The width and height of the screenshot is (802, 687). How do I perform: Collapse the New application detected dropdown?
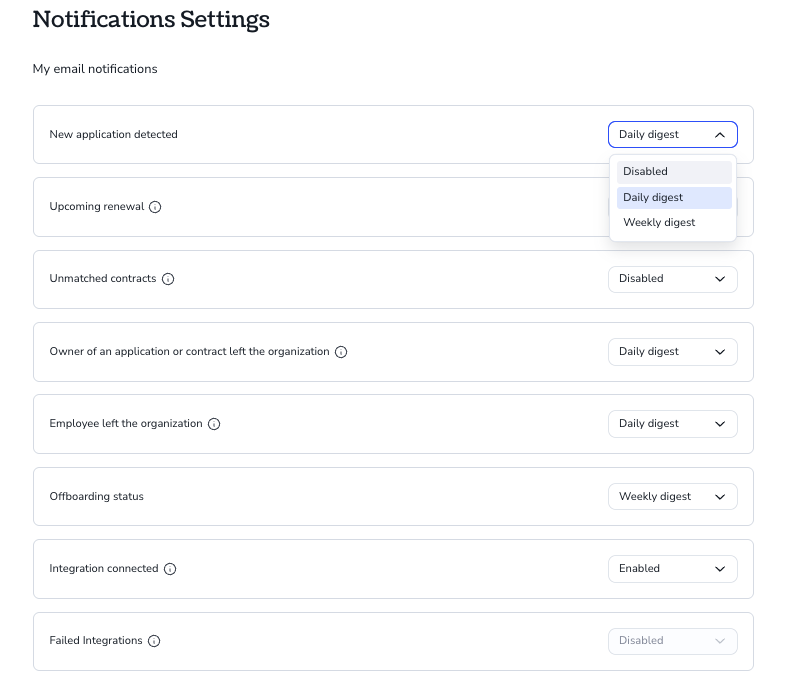click(x=673, y=135)
